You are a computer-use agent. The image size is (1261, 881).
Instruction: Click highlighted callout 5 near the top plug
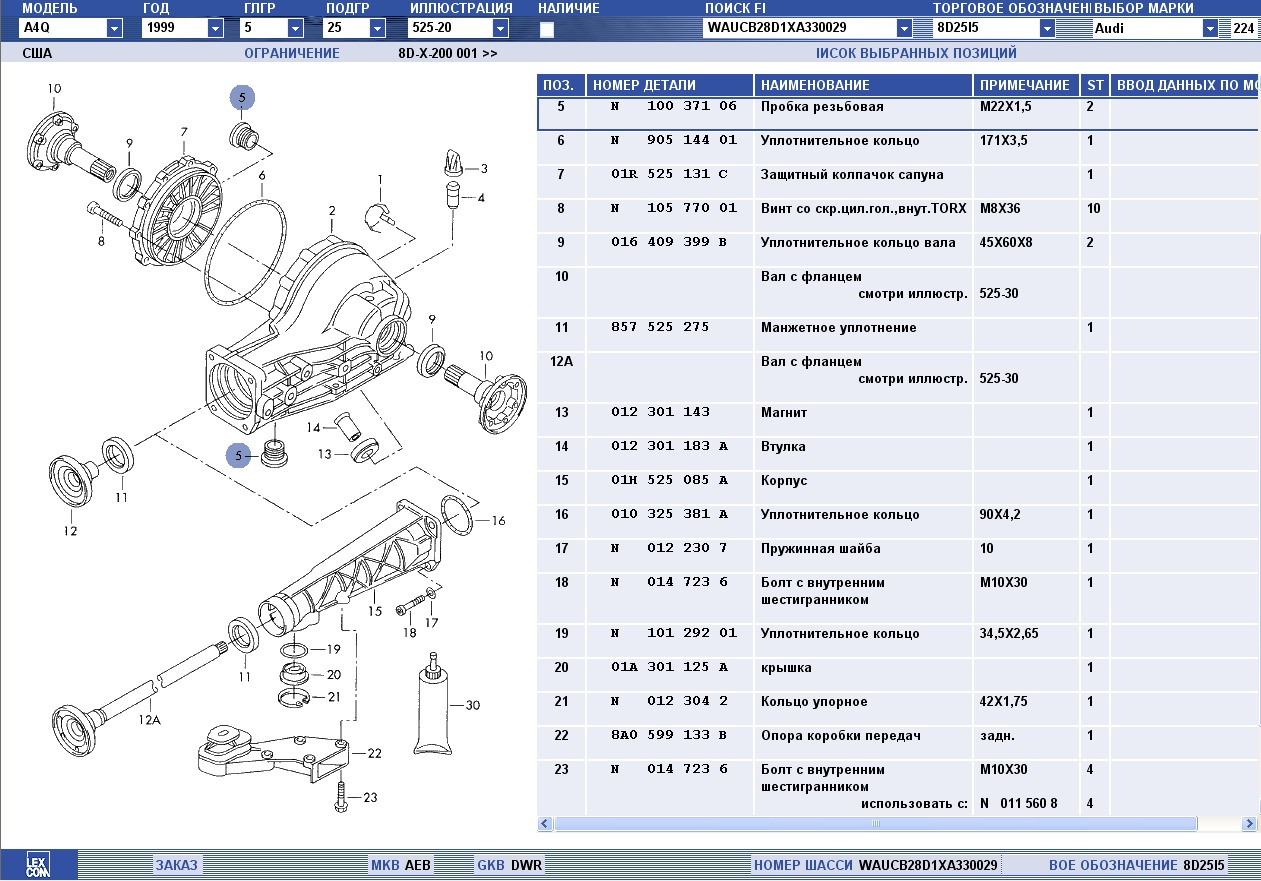[x=243, y=97]
